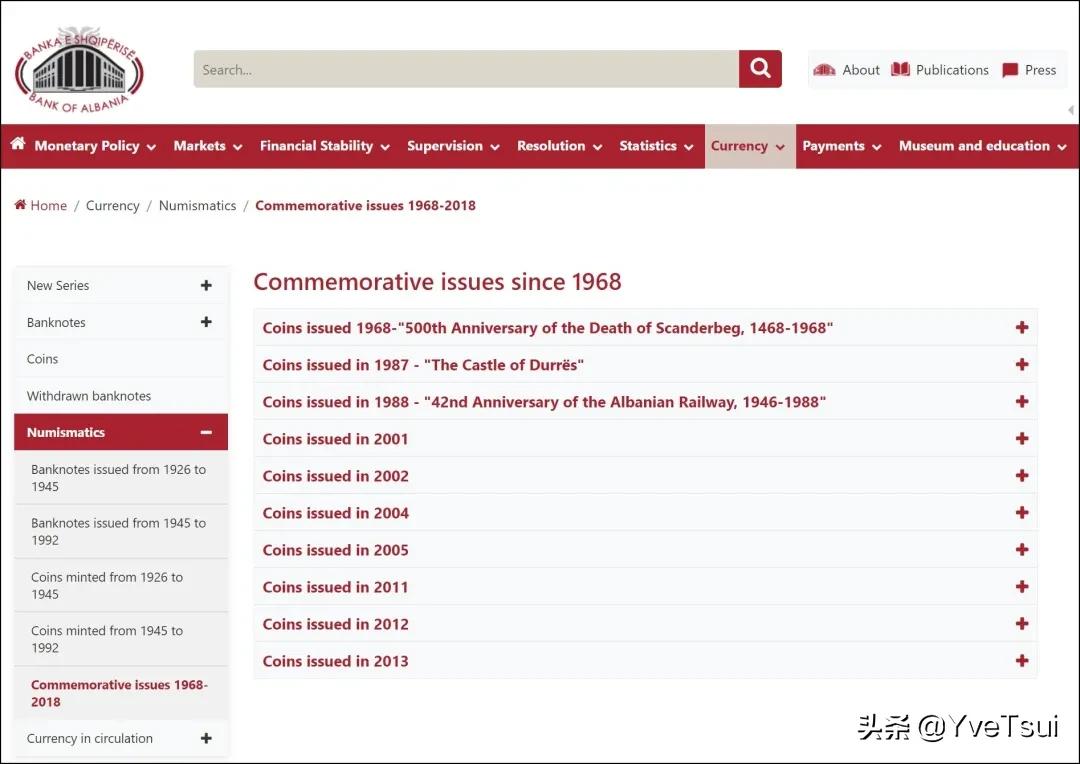Open Coins minted from 1945 to 1992
The height and width of the screenshot is (764, 1080).
pos(121,639)
